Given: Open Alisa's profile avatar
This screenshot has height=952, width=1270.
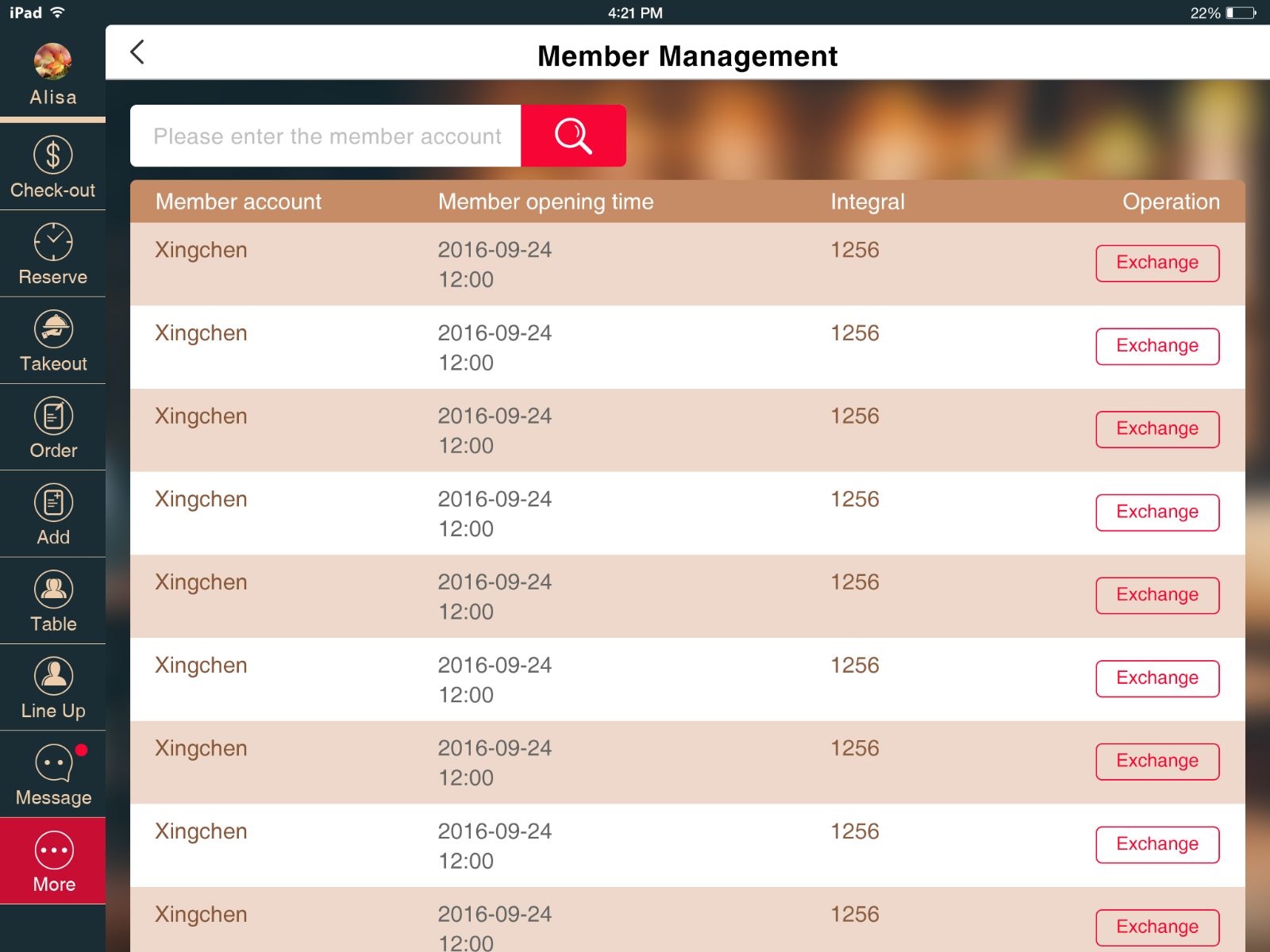Looking at the screenshot, I should (x=52, y=62).
